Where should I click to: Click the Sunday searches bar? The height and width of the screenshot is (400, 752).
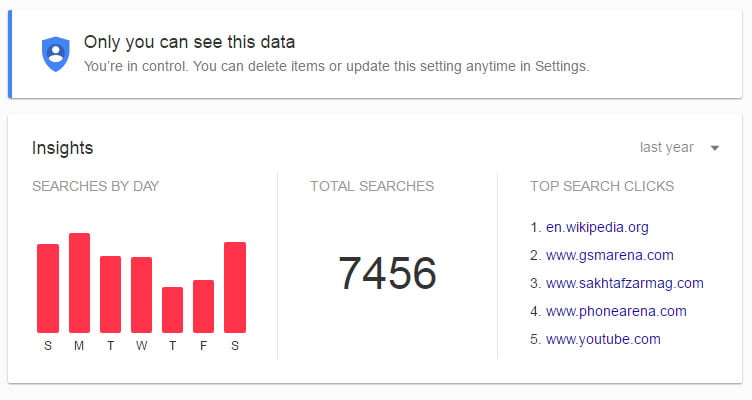(48, 288)
